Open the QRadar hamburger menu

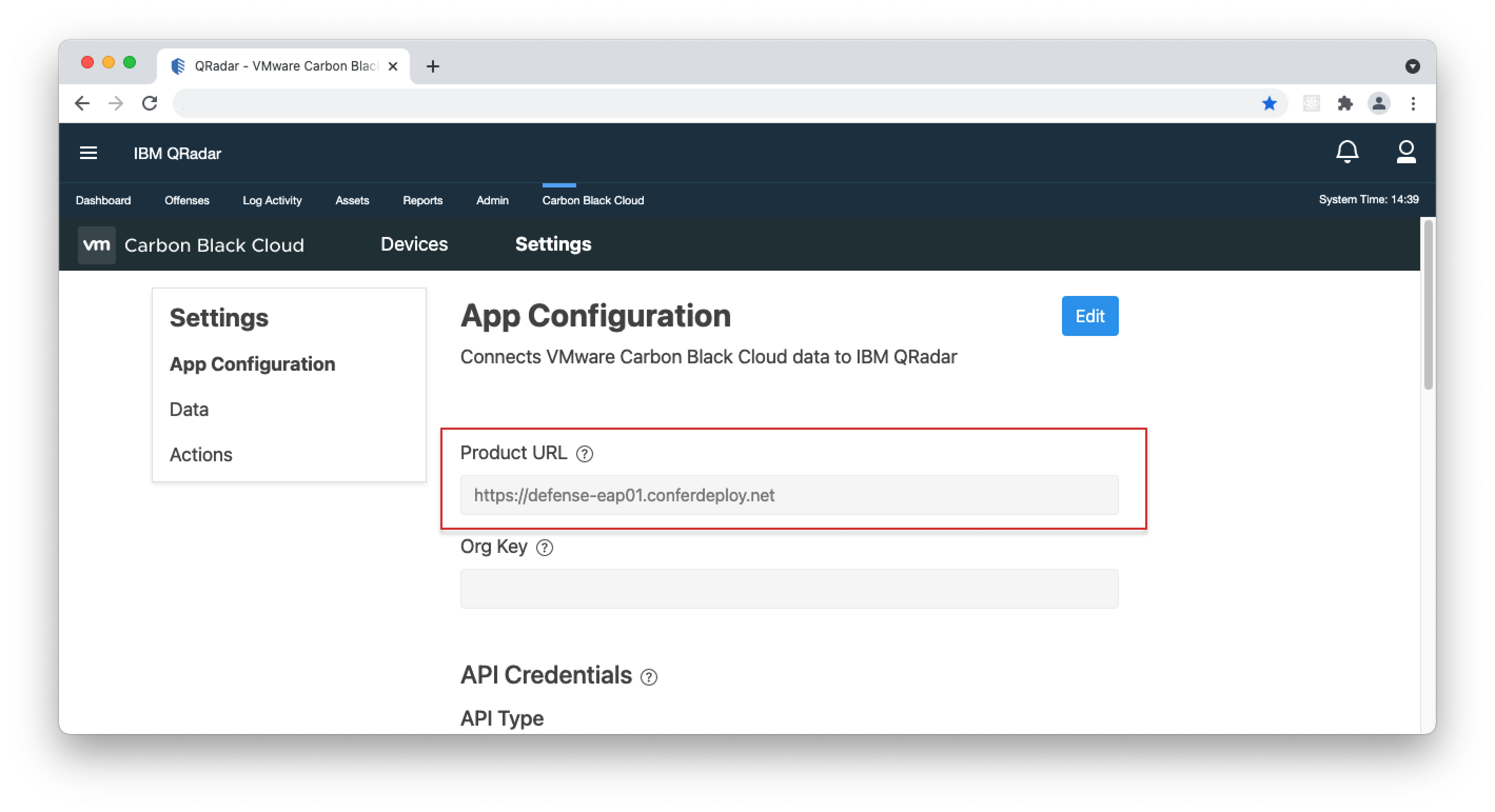[88, 153]
